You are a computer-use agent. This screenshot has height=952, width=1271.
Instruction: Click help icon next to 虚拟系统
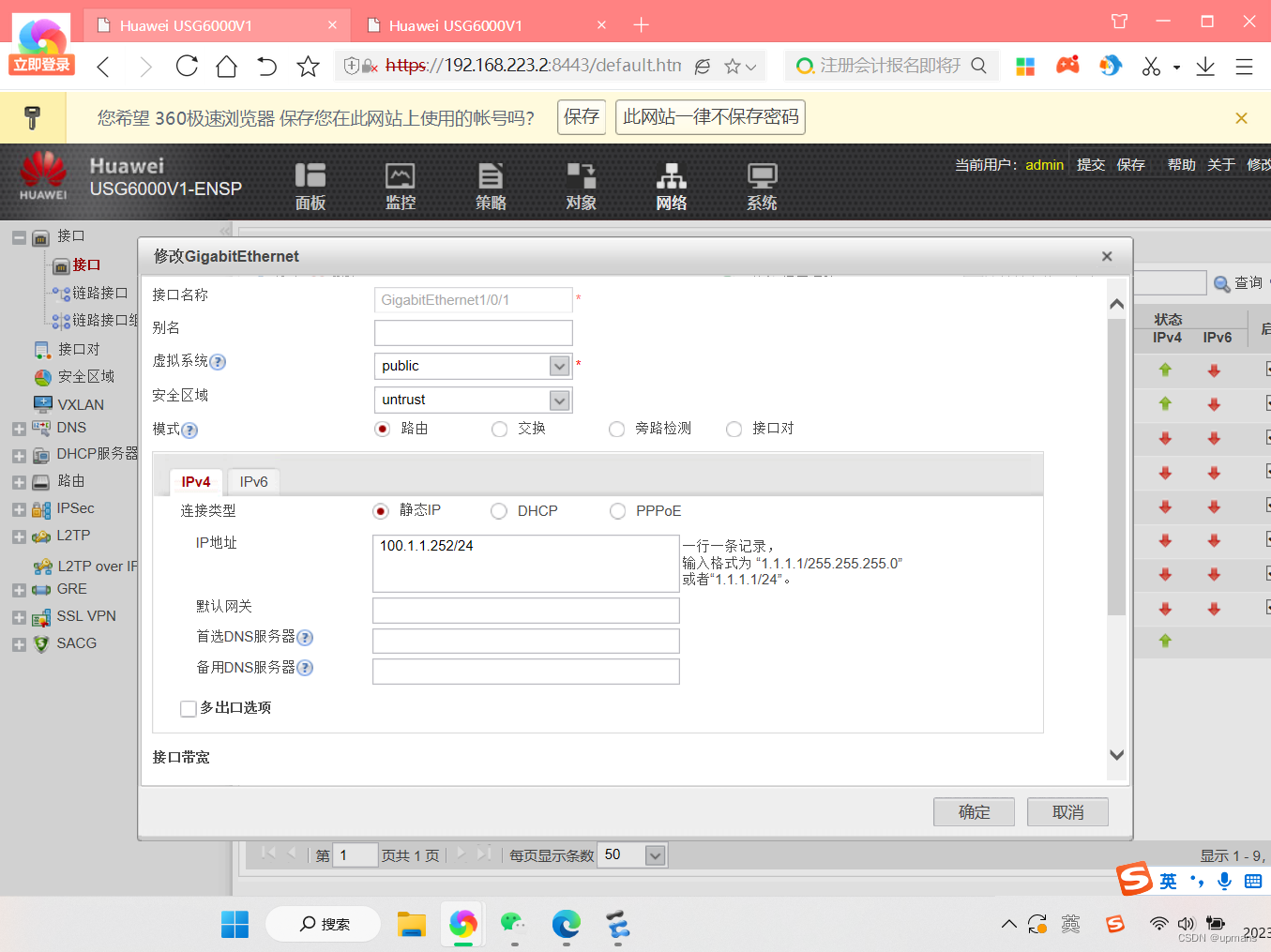(x=218, y=362)
